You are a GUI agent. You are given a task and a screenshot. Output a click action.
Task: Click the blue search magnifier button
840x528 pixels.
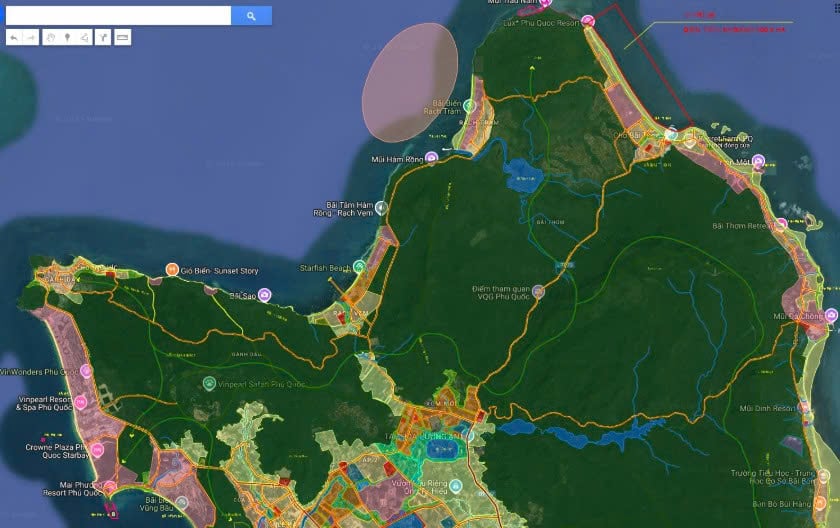[251, 16]
